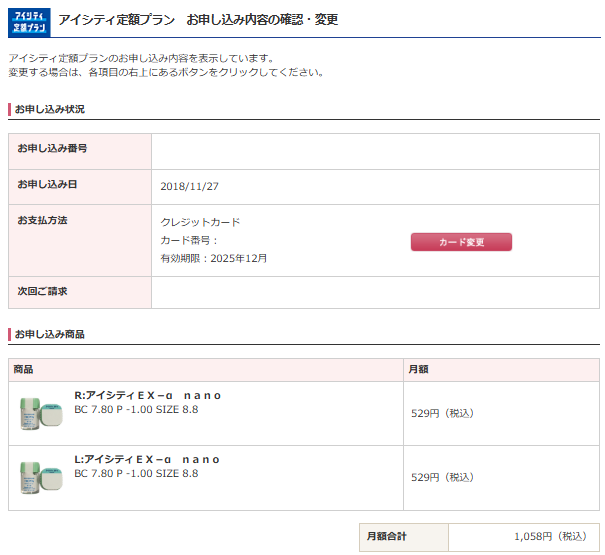
Task: Click the アイシティ定額プラン logo icon
Action: (x=28, y=20)
